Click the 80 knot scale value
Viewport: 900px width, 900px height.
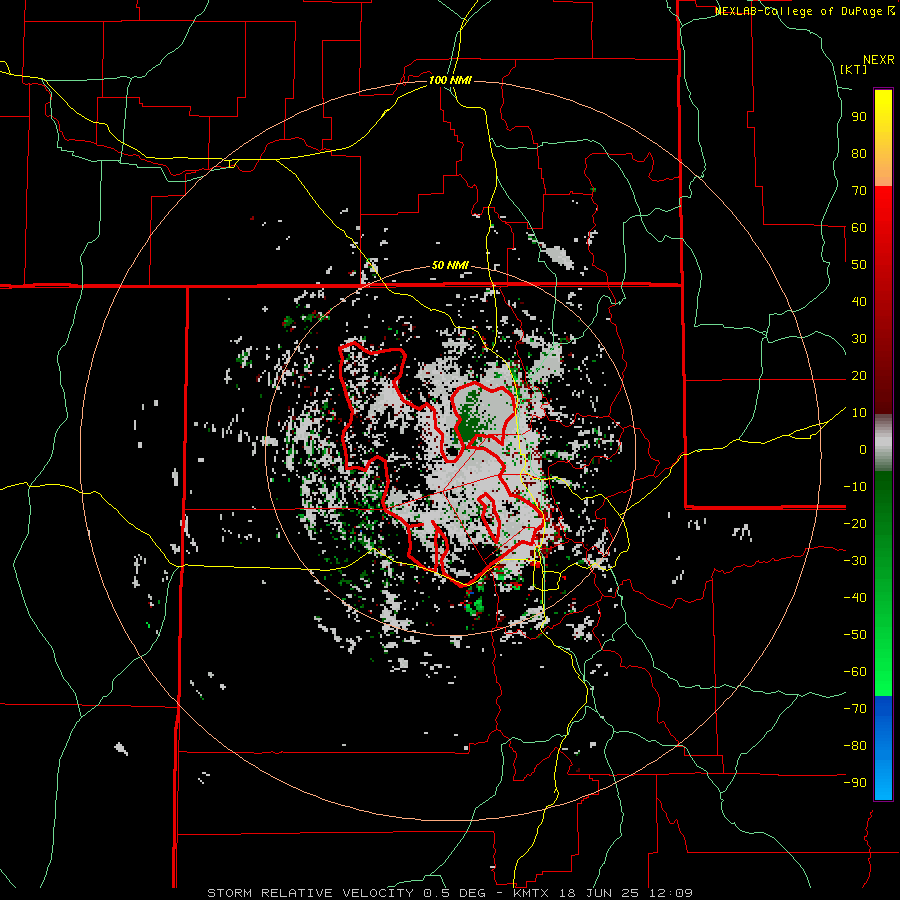coord(859,153)
